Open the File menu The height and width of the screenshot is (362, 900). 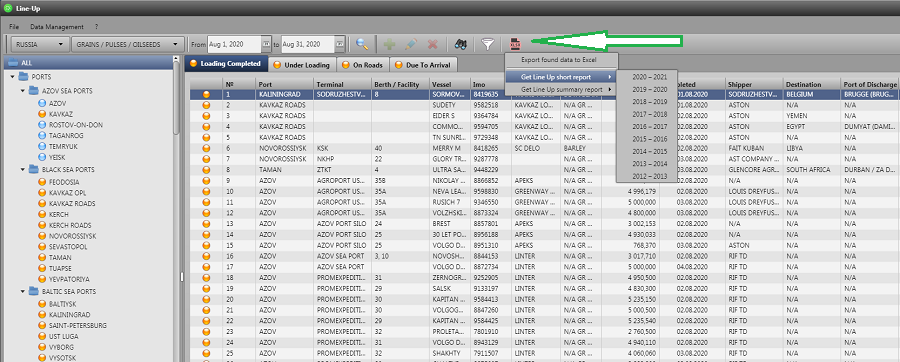tap(14, 27)
